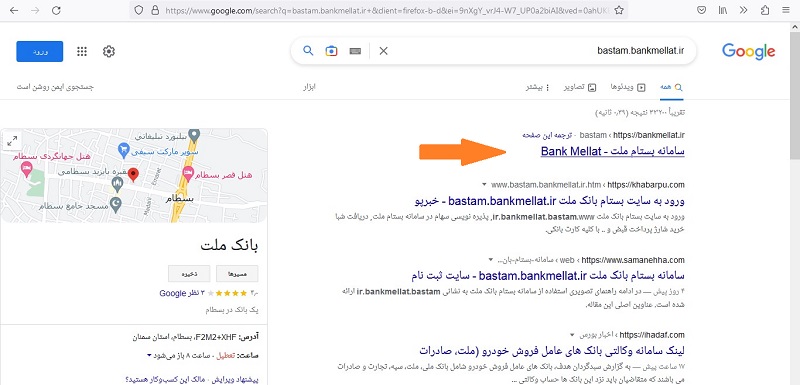Screen dimensions: 800x385
Task: Click ترجمه این صفحه translate link
Action: click(547, 135)
